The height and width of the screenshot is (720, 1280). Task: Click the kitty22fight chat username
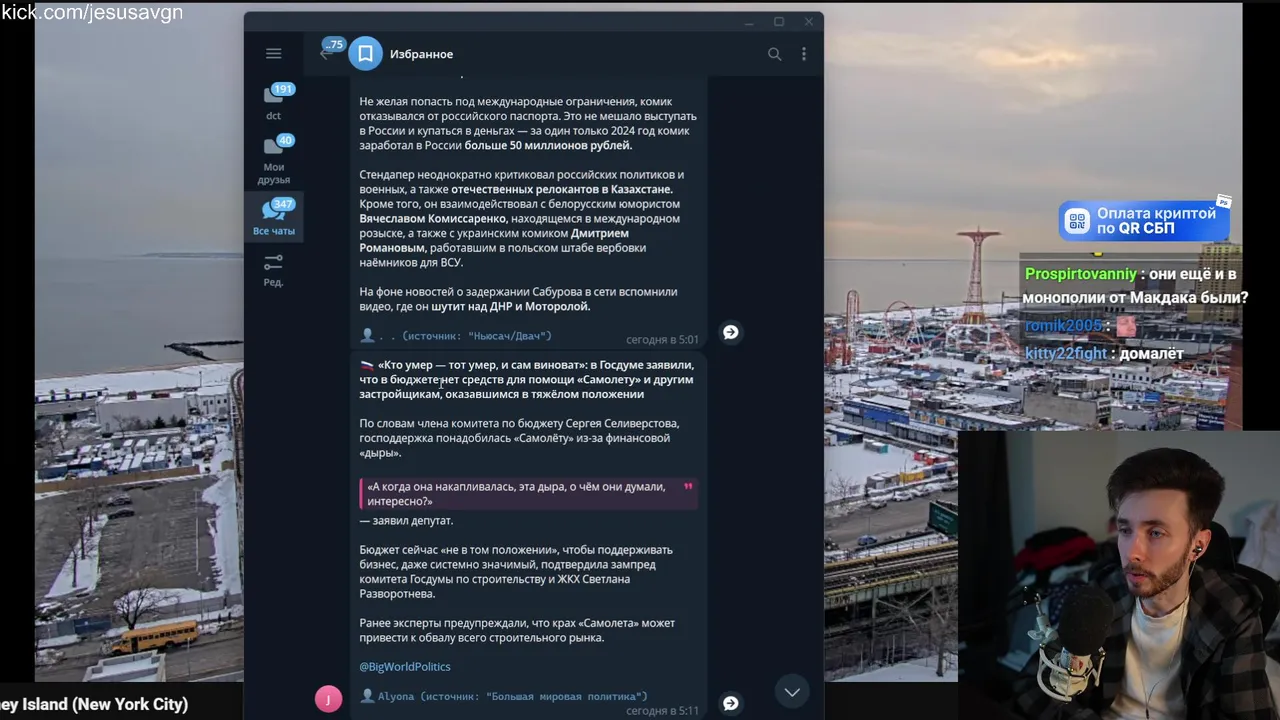click(1065, 353)
